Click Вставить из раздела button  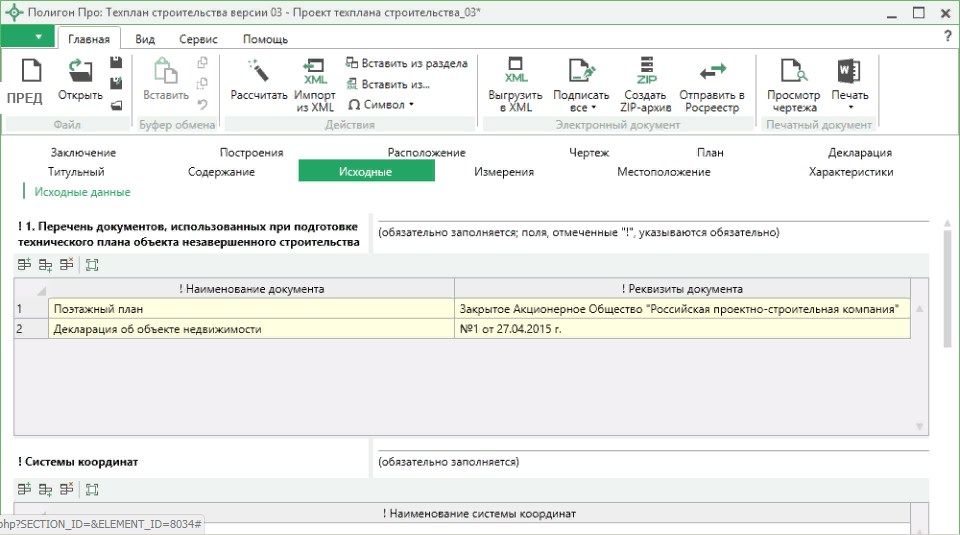point(406,63)
